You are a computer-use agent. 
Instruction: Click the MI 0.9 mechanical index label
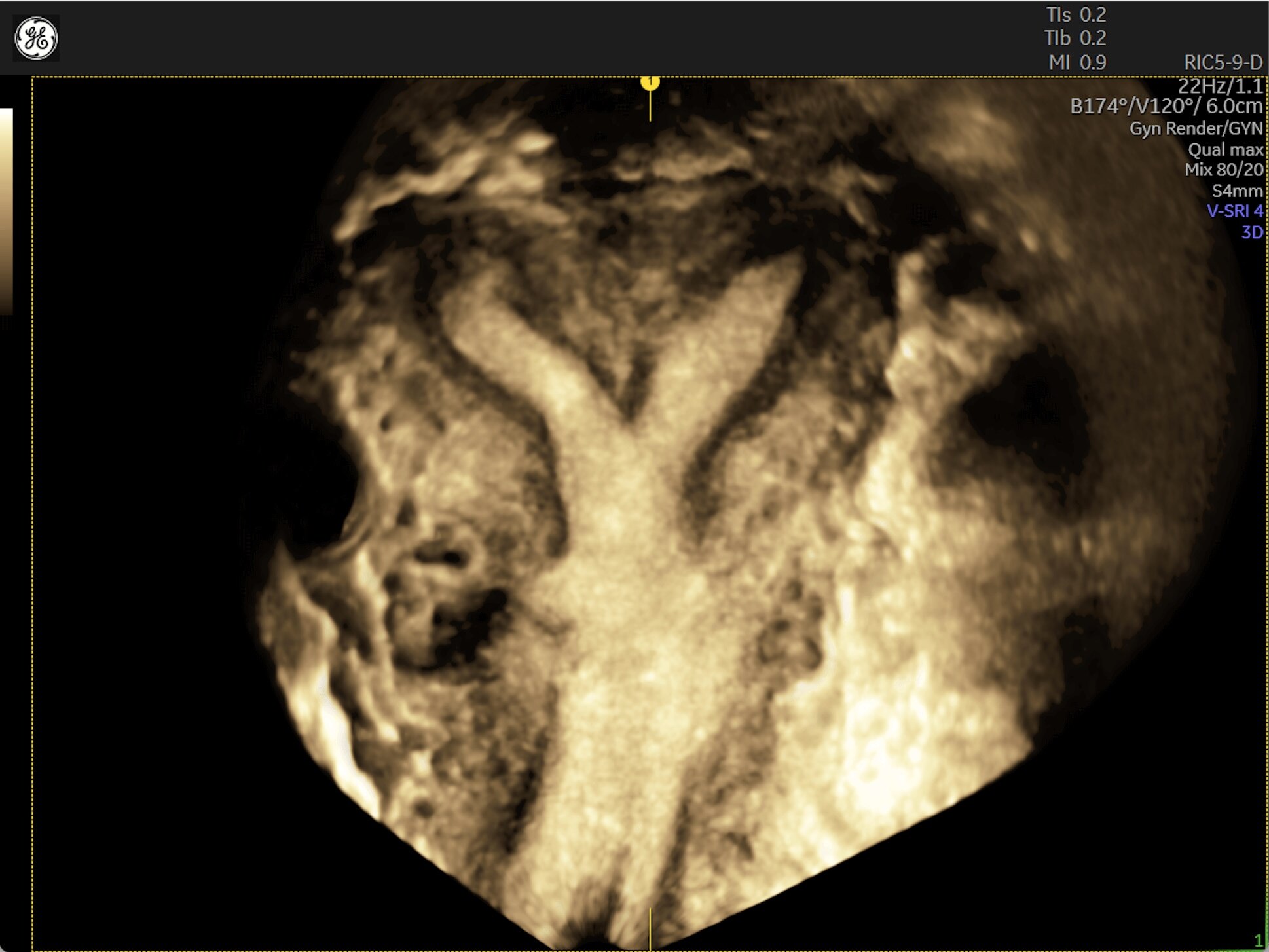1077,62
